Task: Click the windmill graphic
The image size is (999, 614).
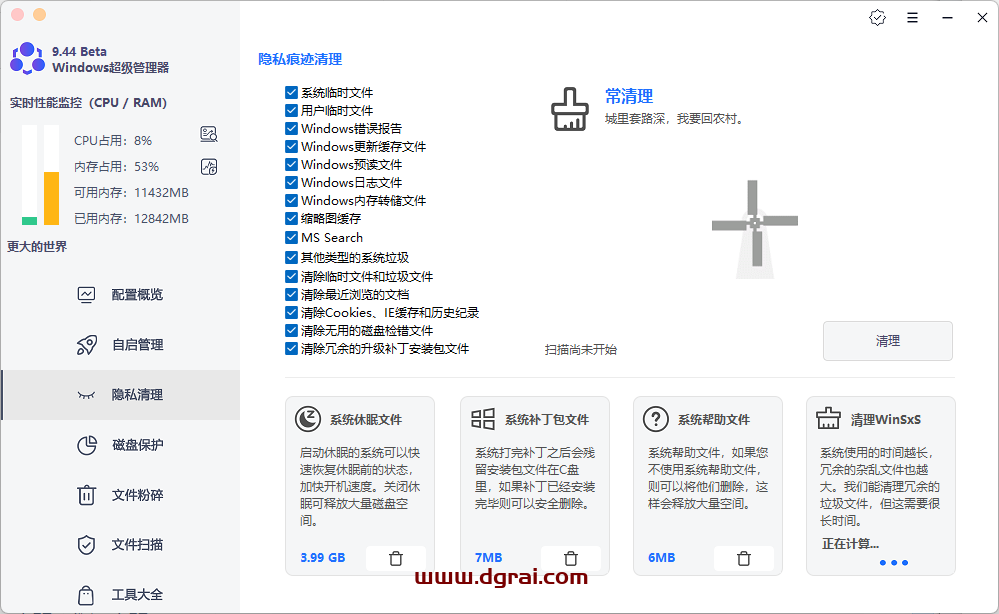Action: pyautogui.click(x=755, y=229)
